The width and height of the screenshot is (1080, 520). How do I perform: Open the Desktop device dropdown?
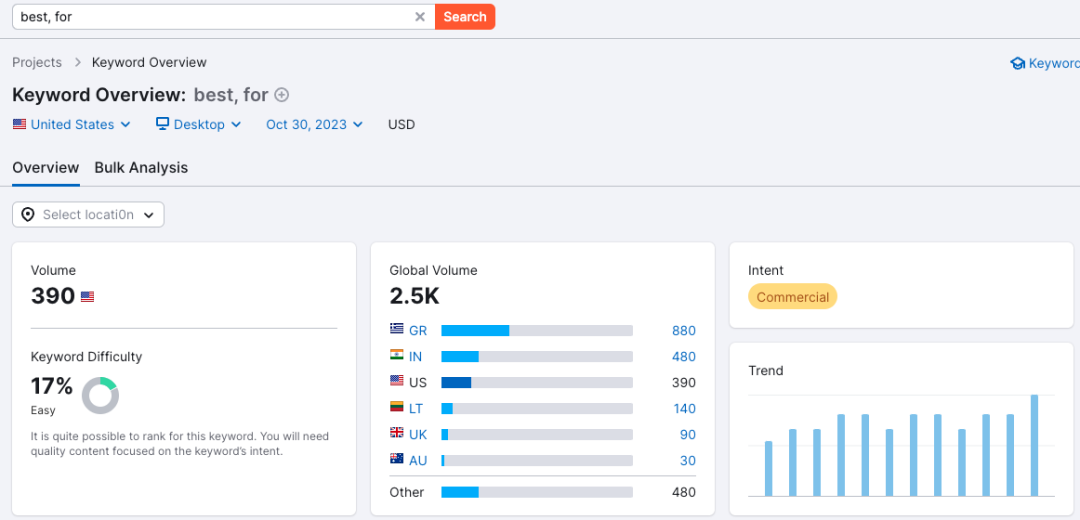click(198, 125)
